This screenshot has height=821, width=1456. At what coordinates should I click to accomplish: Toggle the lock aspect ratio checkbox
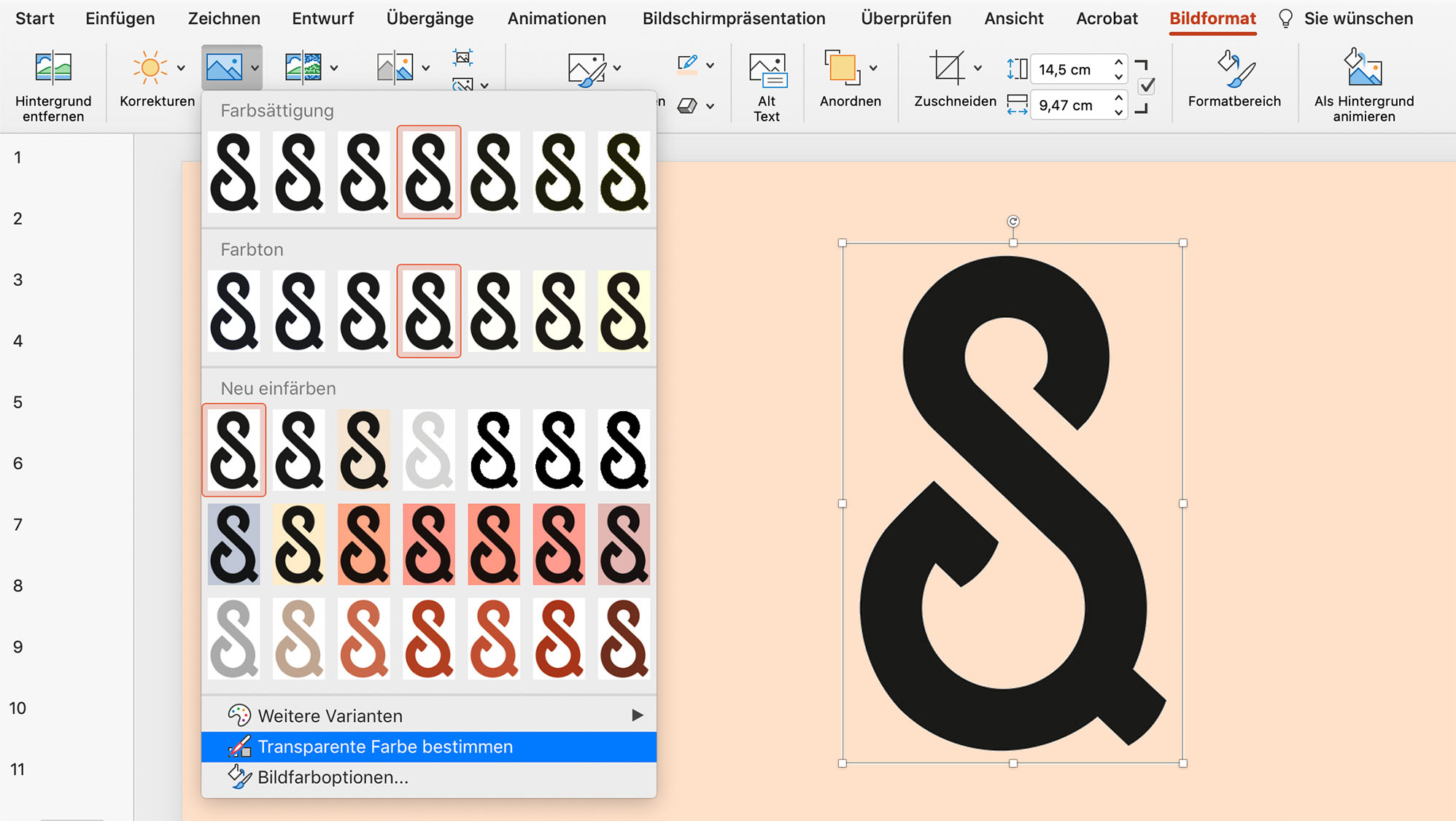1147,86
